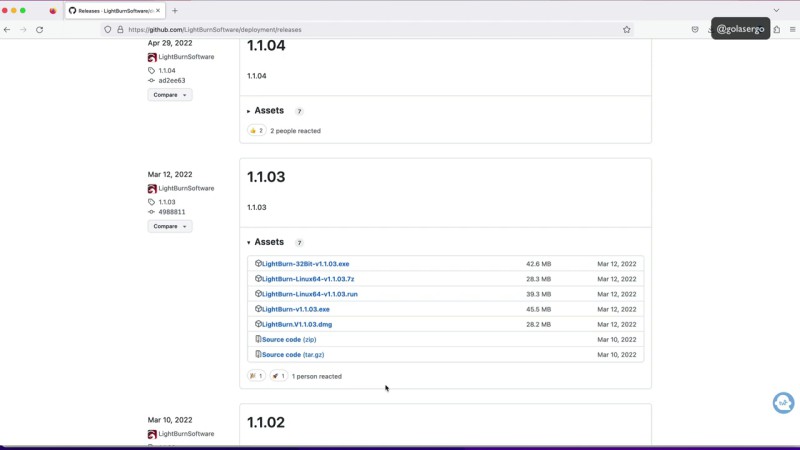This screenshot has height=450, width=800.
Task: Click the tag icon labeled 1.1.03
Action: click(152, 202)
